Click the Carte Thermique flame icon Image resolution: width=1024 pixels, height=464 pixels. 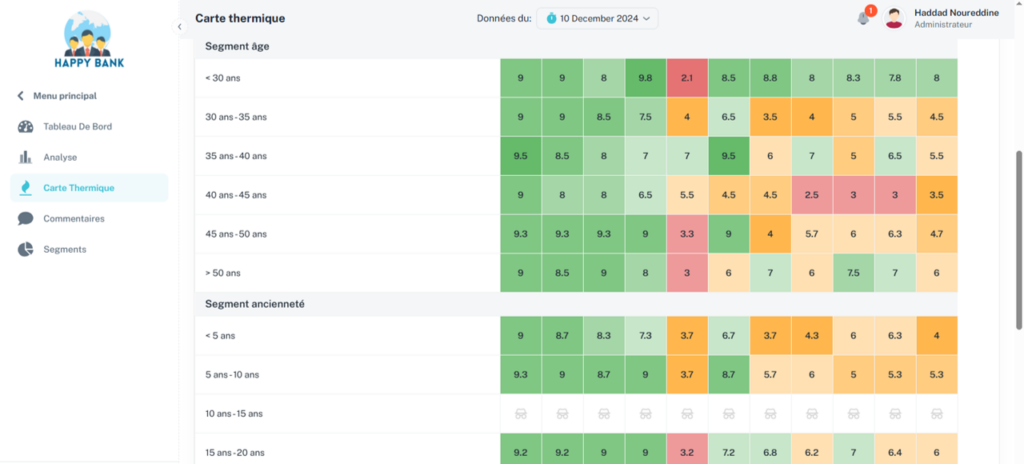pos(25,188)
